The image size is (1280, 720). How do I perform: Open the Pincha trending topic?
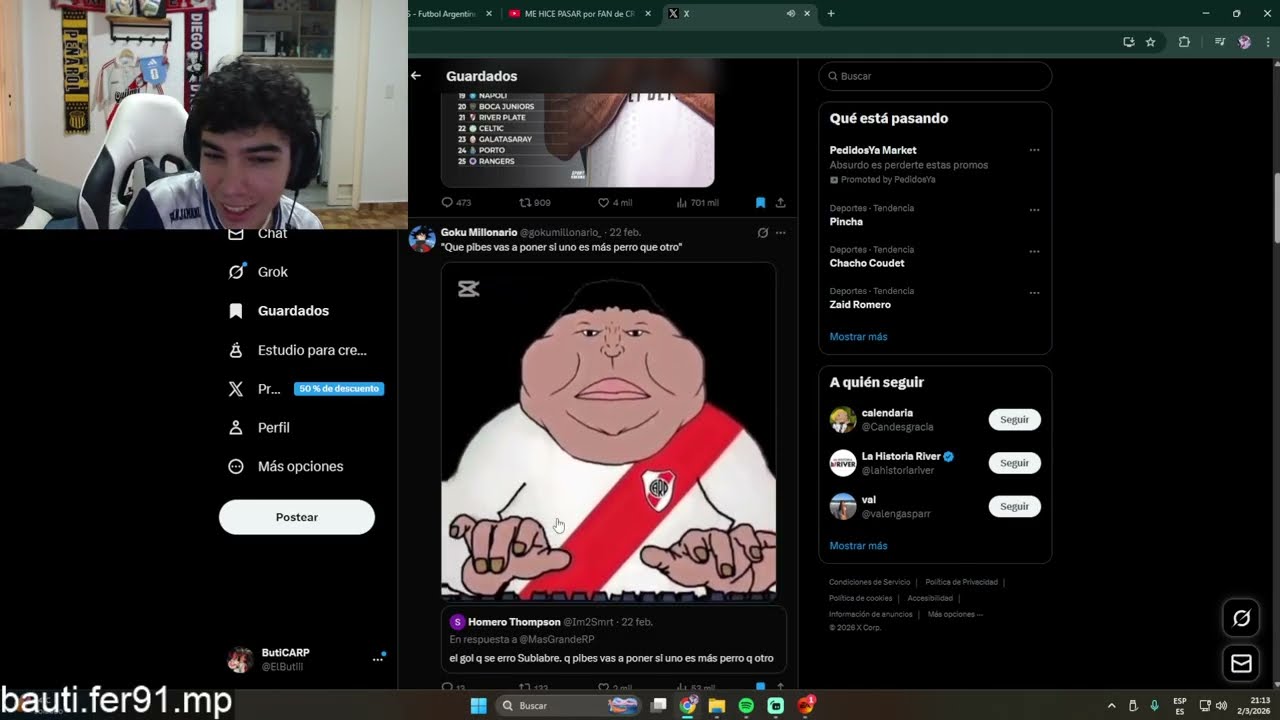(846, 222)
